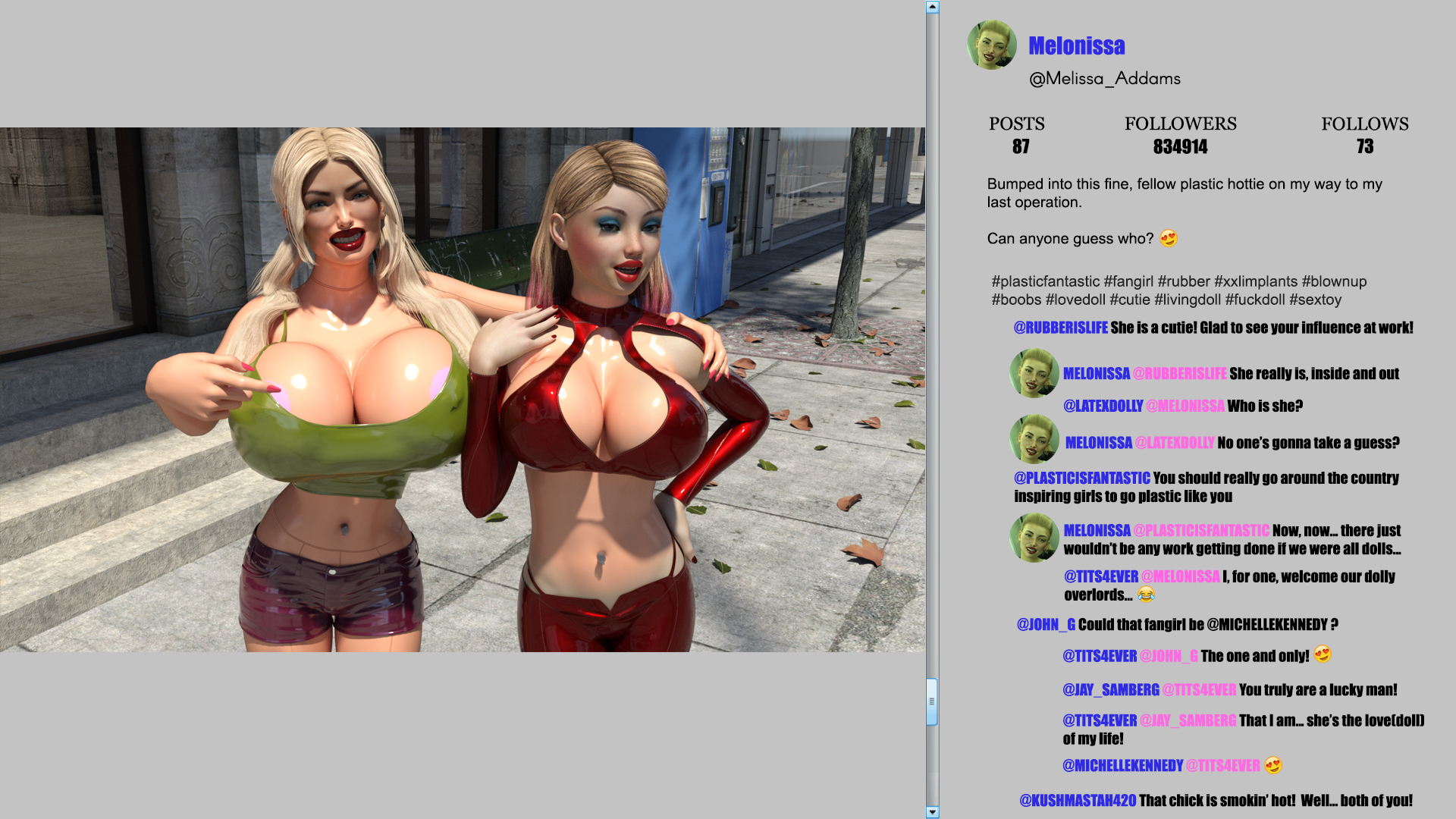Open commenter @JOHN_G's profile
The height and width of the screenshot is (819, 1456).
(x=1046, y=624)
